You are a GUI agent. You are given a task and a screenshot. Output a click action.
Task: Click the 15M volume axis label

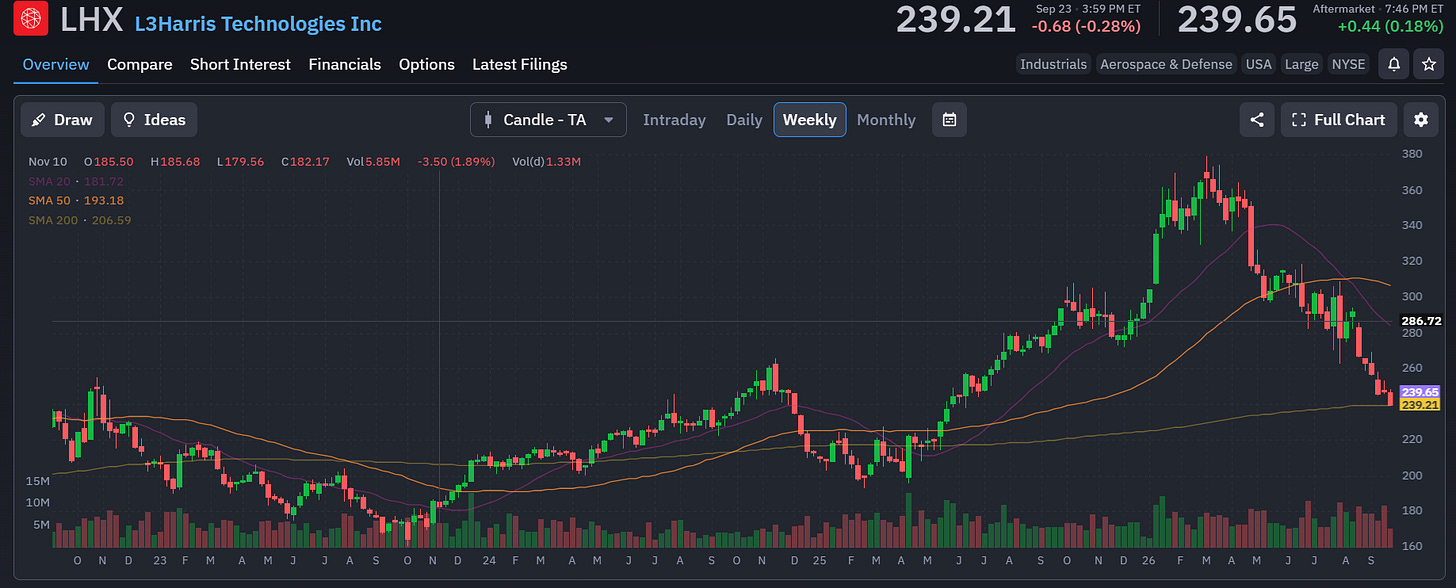(38, 481)
